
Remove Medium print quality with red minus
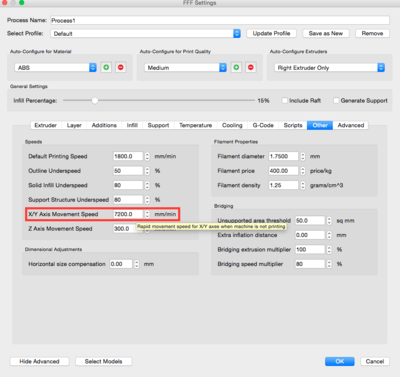[x=251, y=68]
